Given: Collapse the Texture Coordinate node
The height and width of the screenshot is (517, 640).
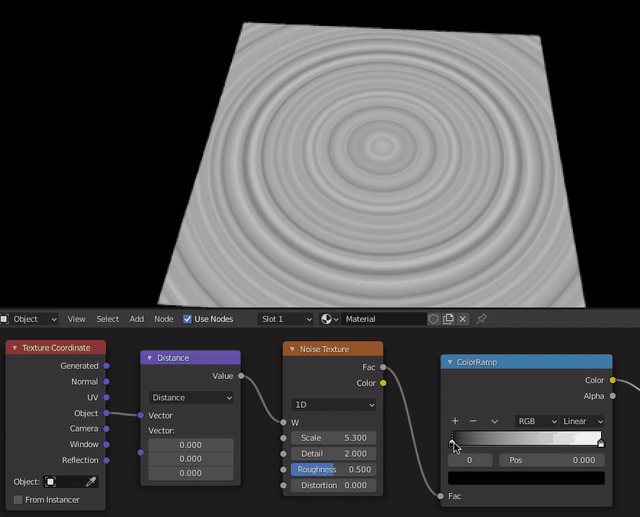Looking at the screenshot, I should [15, 348].
